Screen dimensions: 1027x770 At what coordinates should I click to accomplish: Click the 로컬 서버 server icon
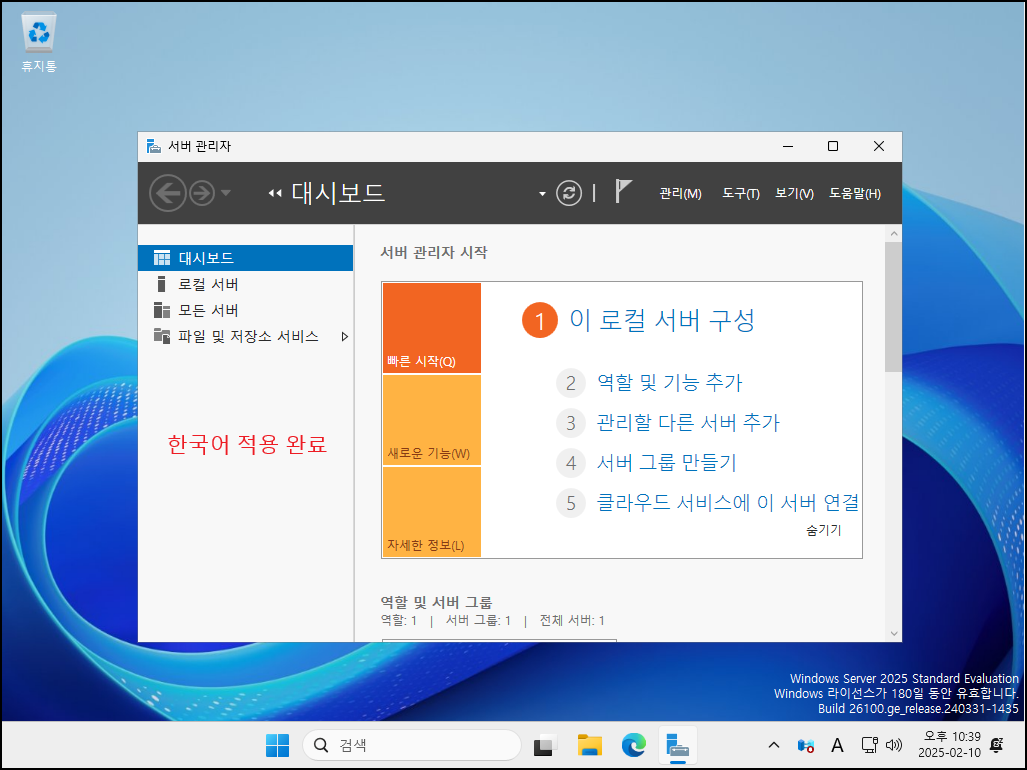pos(161,284)
